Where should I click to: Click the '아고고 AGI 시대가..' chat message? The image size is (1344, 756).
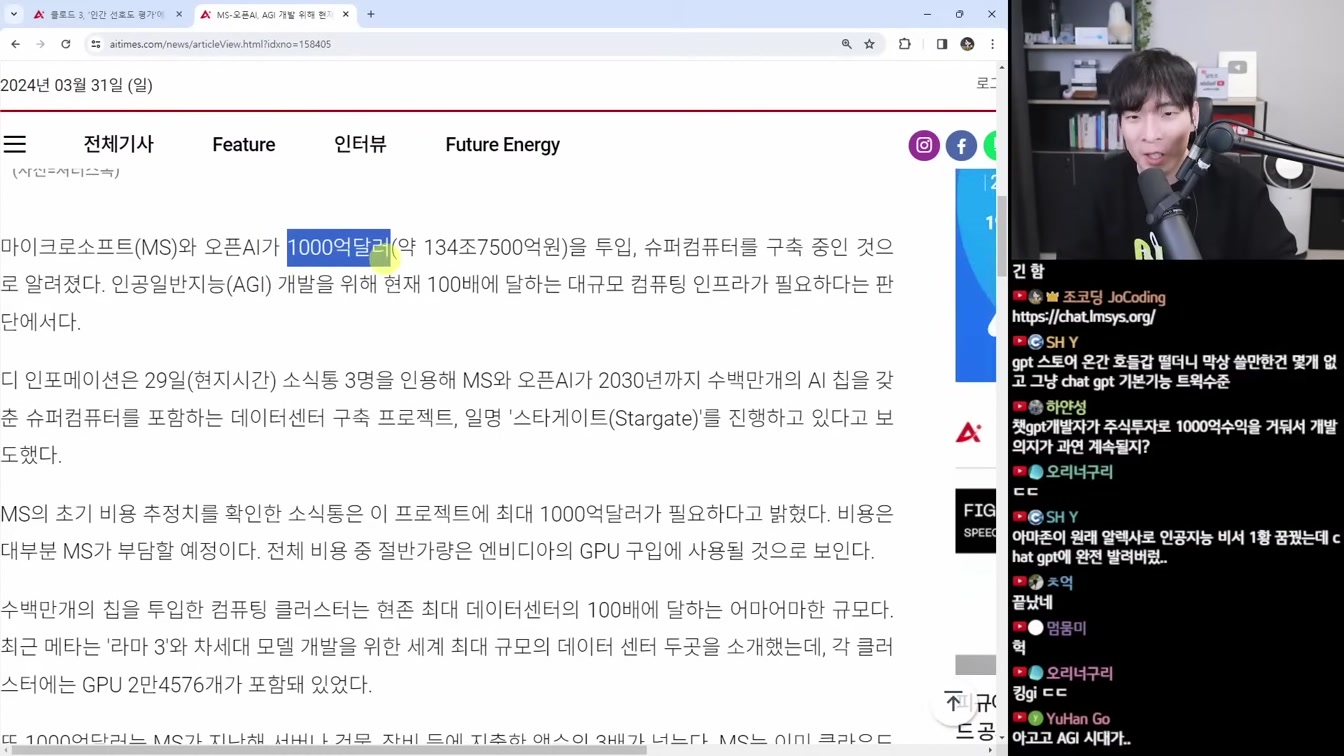point(1071,739)
